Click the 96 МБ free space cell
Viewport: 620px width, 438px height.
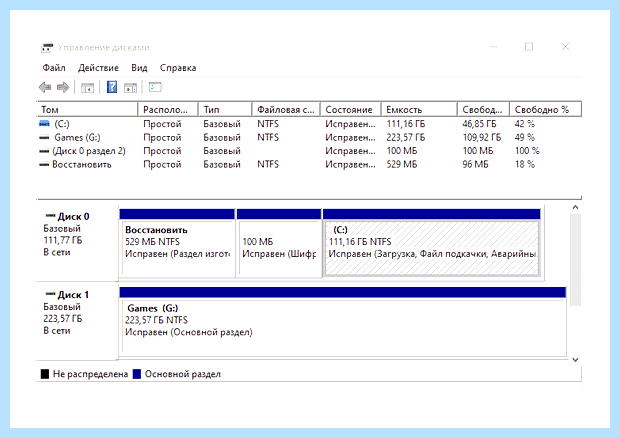475,164
